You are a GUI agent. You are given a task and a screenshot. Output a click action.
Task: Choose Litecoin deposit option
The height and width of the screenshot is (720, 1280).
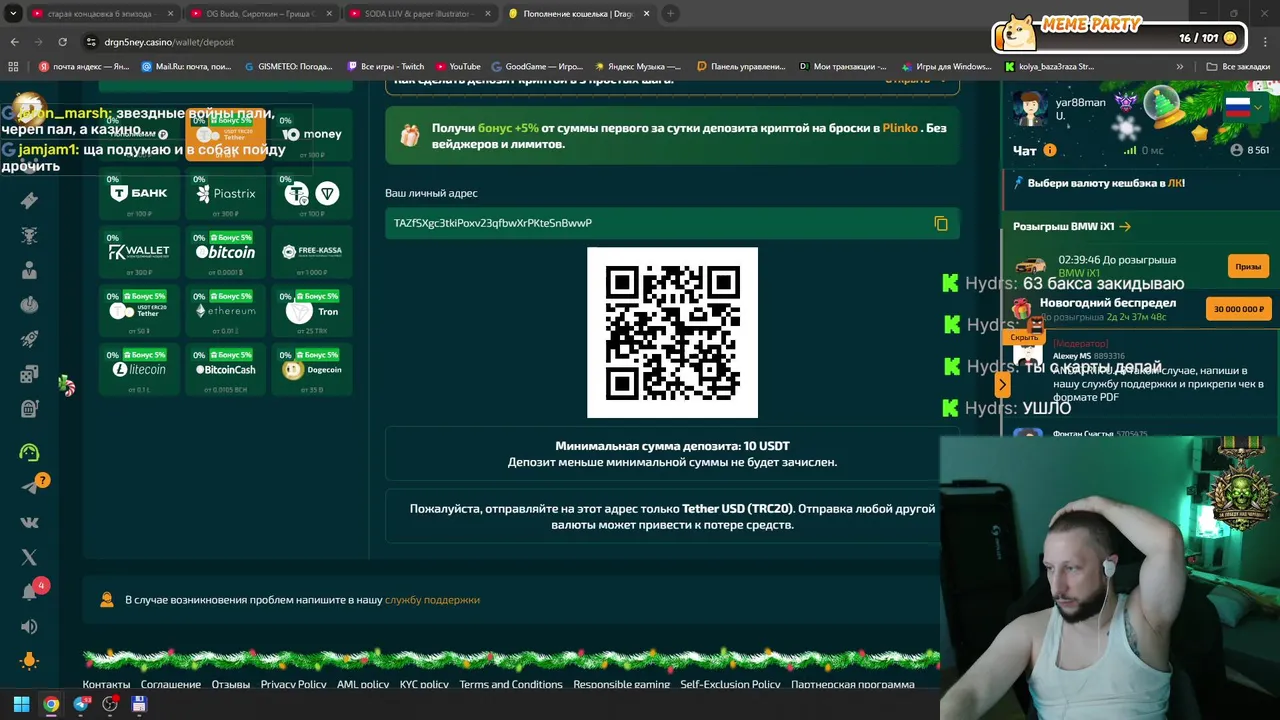pyautogui.click(x=139, y=370)
